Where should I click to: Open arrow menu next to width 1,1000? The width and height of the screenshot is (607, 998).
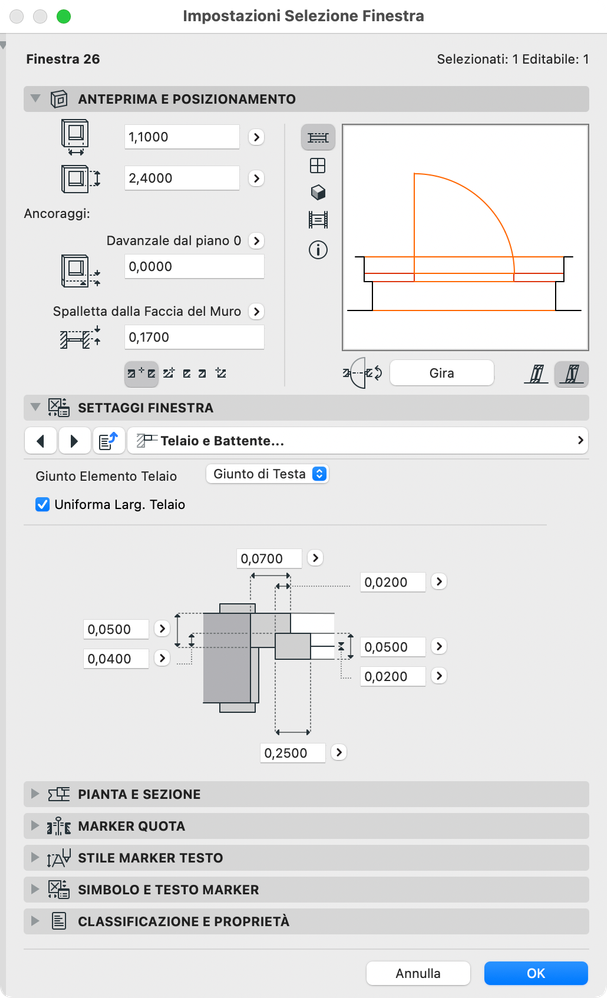click(256, 137)
